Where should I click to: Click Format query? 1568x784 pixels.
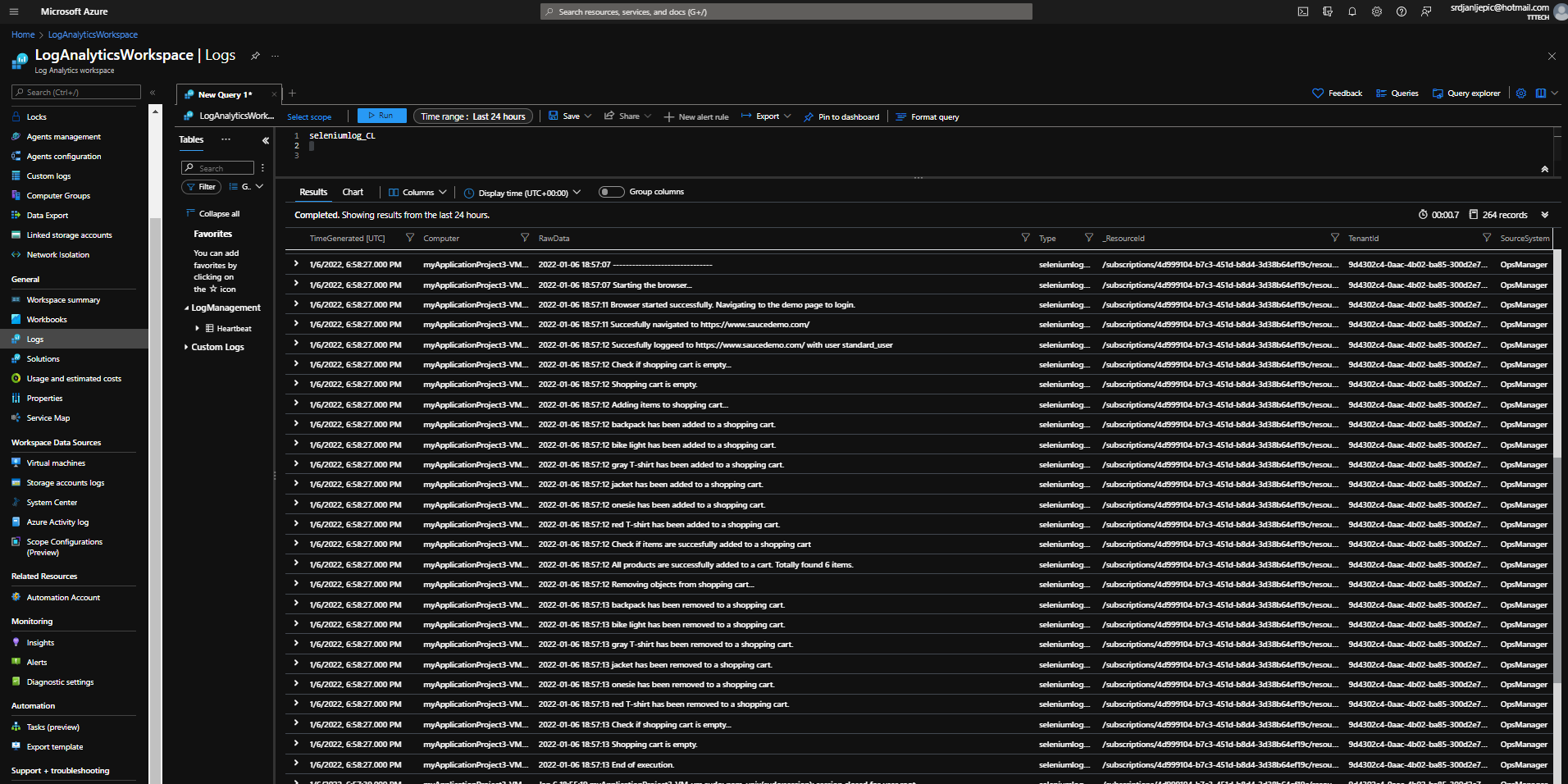pyautogui.click(x=928, y=117)
